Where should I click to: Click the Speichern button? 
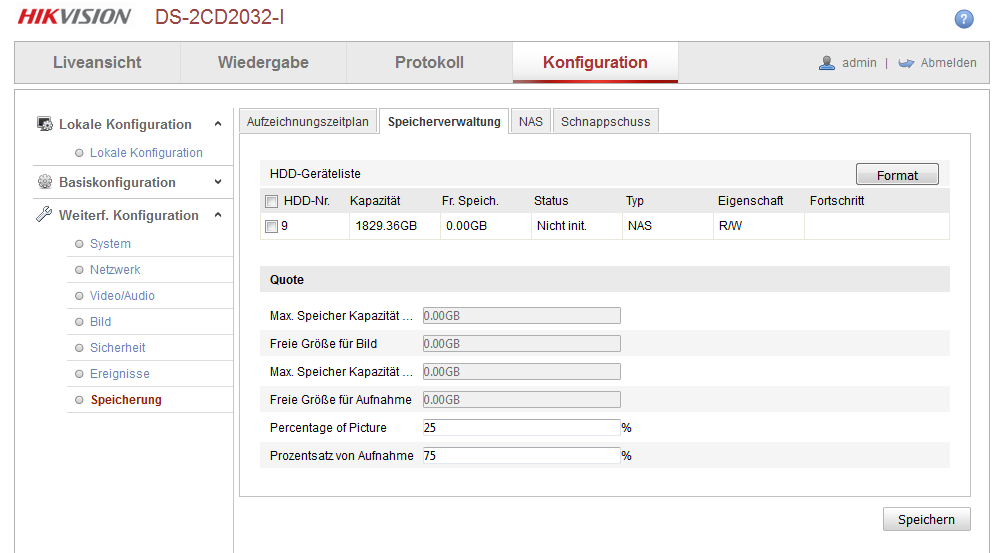926,520
